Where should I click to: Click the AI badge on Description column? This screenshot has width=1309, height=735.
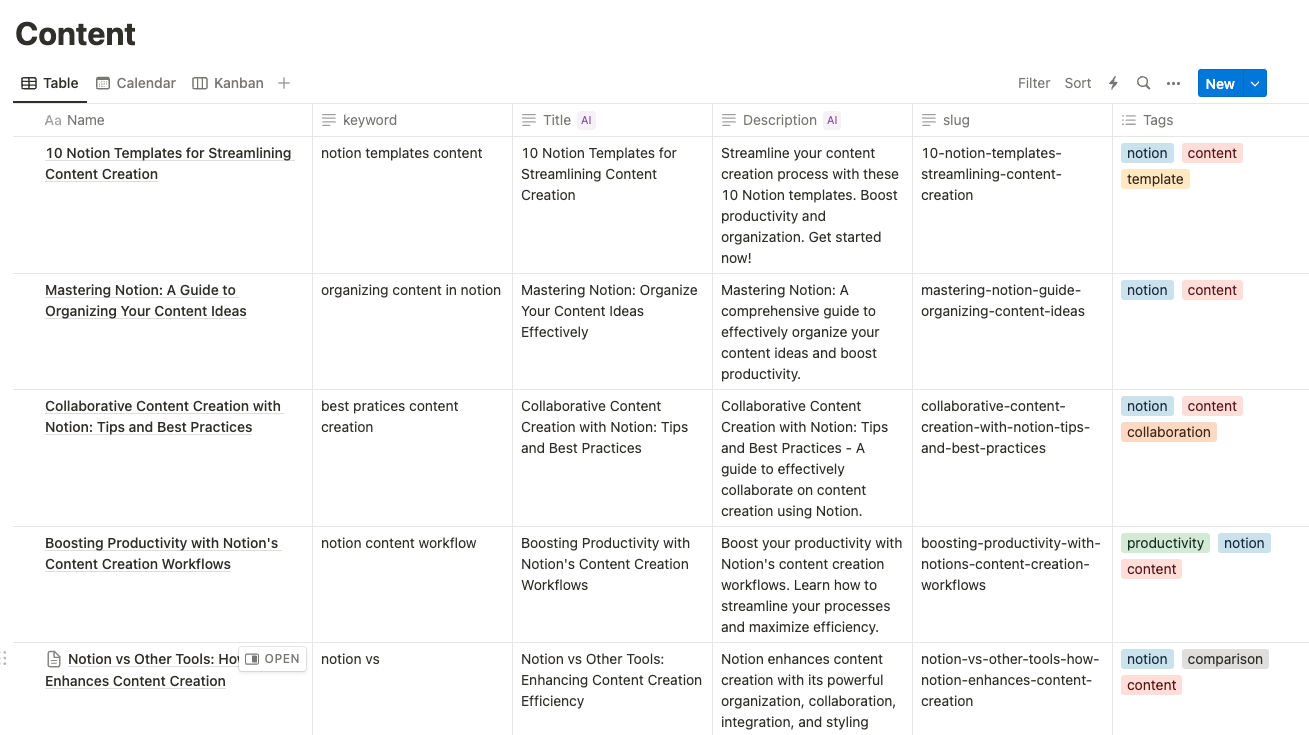(x=832, y=120)
